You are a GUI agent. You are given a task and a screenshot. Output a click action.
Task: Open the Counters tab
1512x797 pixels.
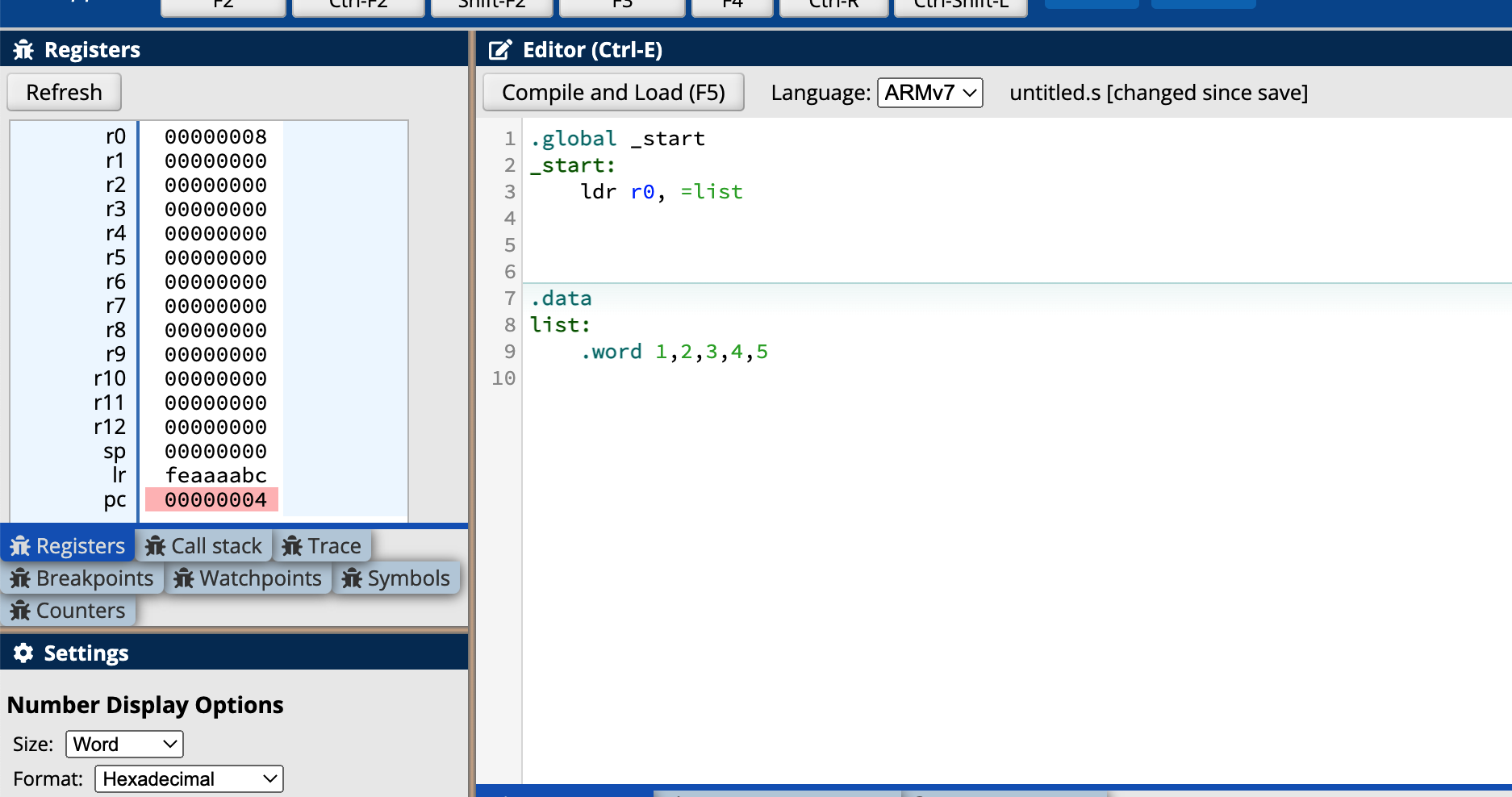(x=68, y=611)
